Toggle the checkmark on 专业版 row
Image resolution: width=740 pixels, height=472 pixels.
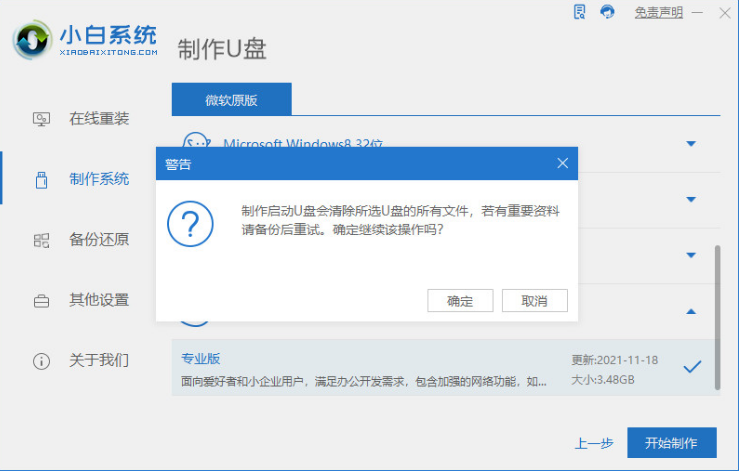tap(692, 366)
